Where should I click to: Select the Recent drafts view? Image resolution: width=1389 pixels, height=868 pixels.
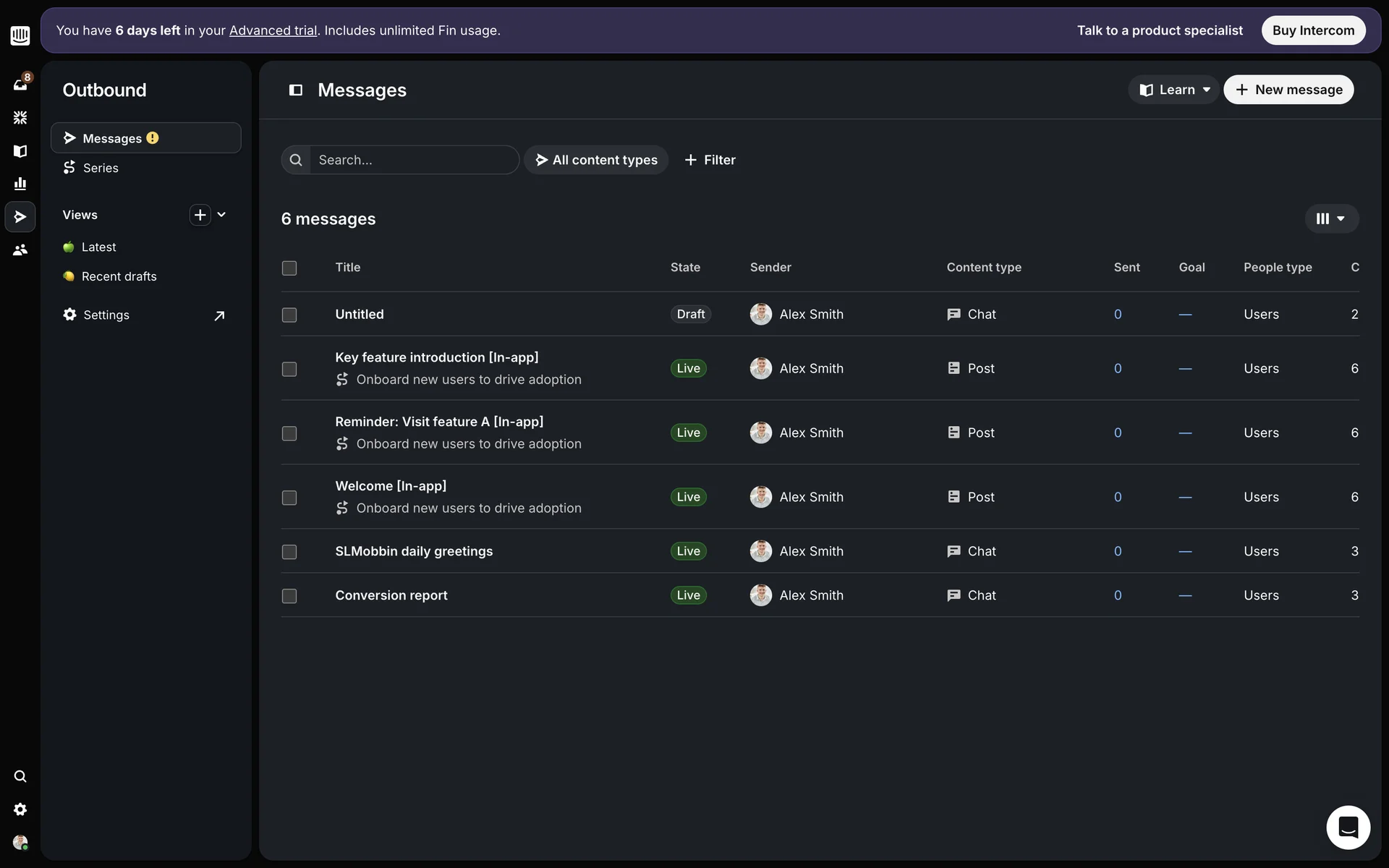point(119,276)
